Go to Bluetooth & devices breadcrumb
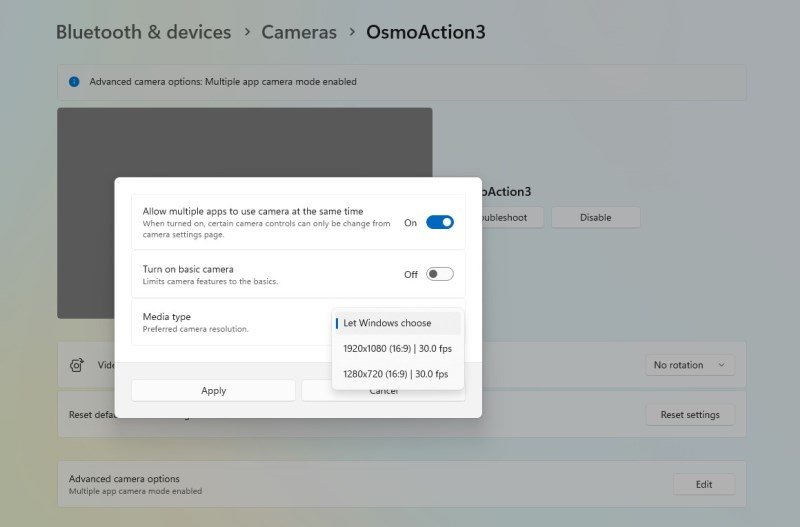The width and height of the screenshot is (800, 527). 143,32
